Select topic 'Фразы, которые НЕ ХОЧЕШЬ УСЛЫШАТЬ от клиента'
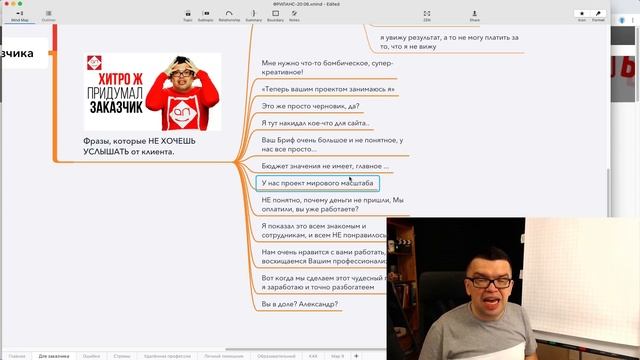The height and width of the screenshot is (360, 640). (x=139, y=146)
